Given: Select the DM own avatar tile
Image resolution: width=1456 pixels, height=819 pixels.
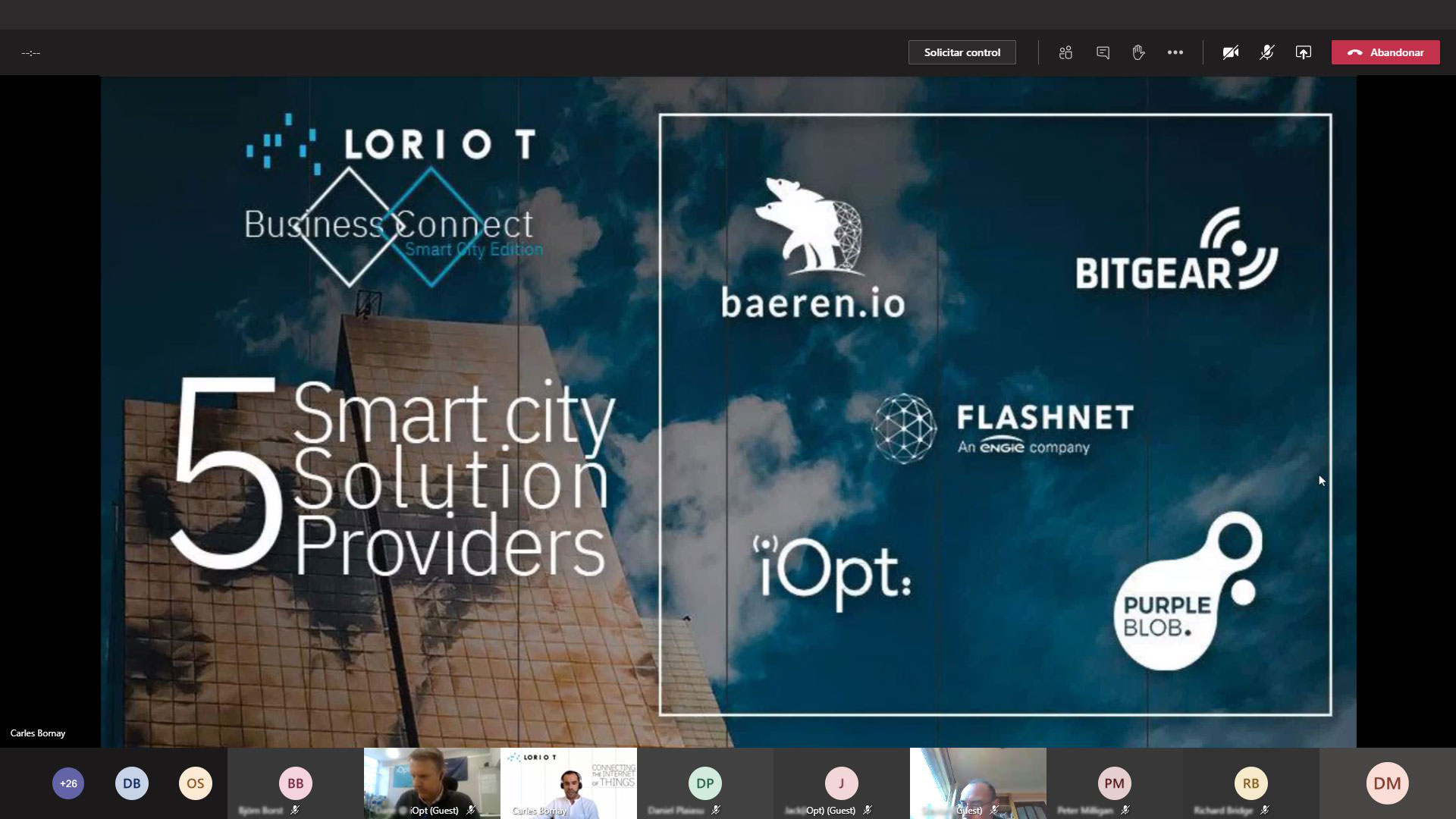Looking at the screenshot, I should [x=1388, y=783].
